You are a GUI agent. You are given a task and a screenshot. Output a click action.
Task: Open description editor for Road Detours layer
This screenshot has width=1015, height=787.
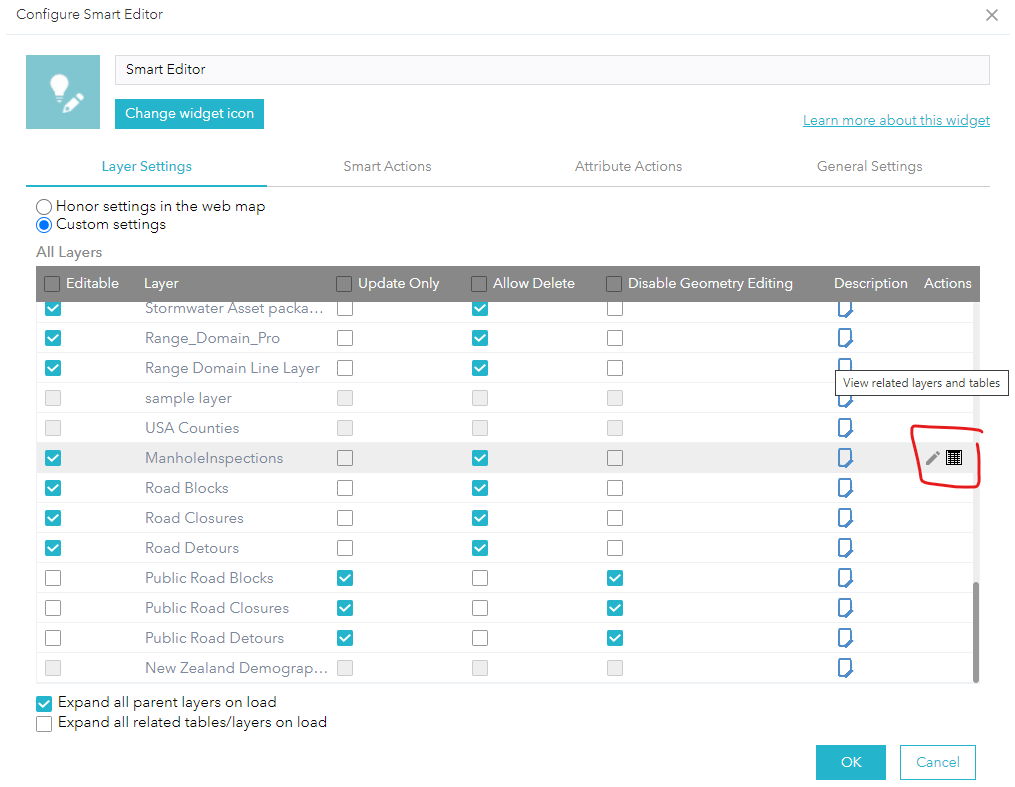(845, 548)
